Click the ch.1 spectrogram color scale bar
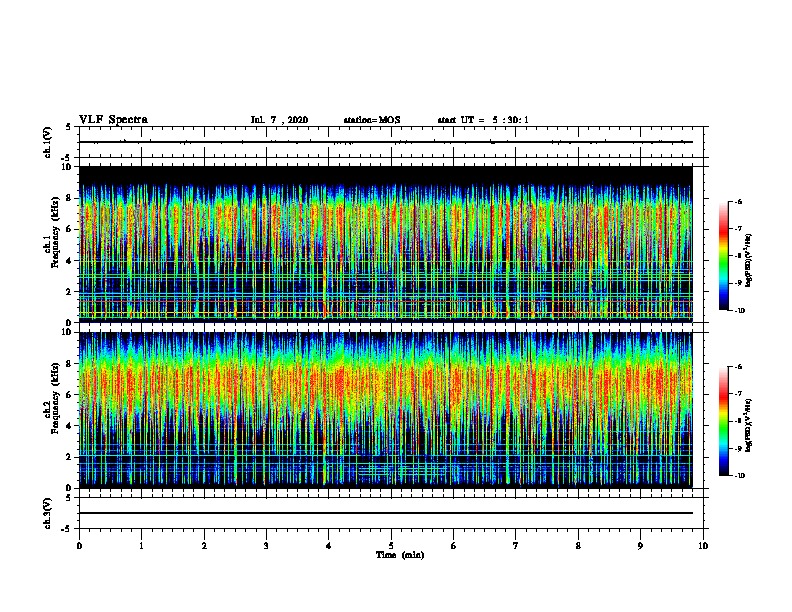The width and height of the screenshot is (792, 612). 723,256
